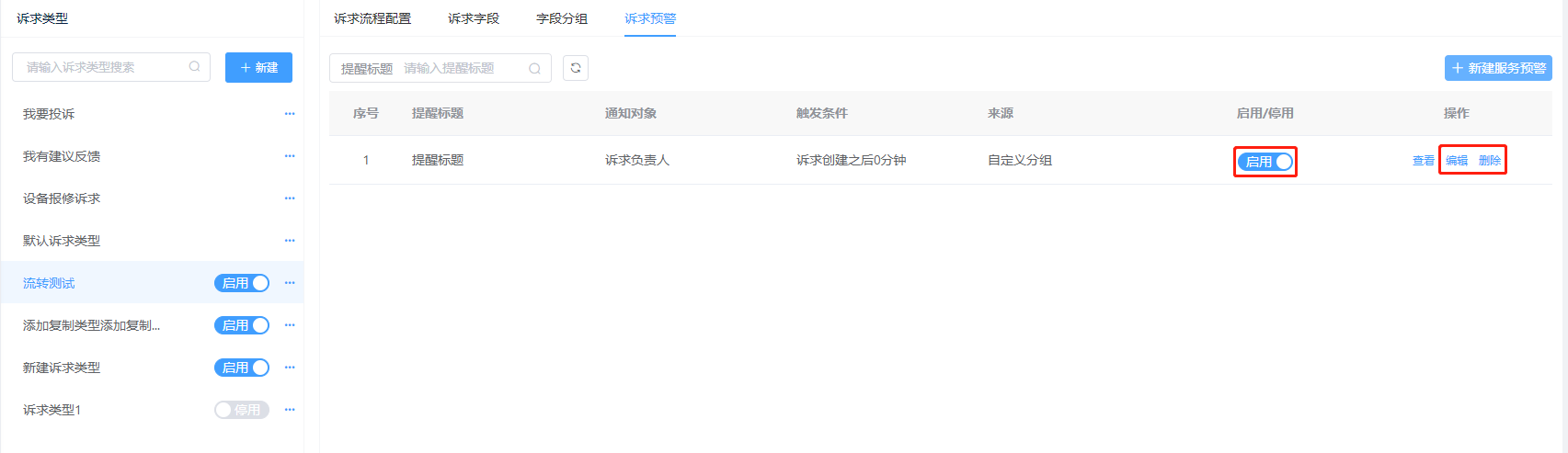Click the 查看 link in row 1
Image resolution: width=1568 pixels, height=453 pixels.
click(1424, 161)
